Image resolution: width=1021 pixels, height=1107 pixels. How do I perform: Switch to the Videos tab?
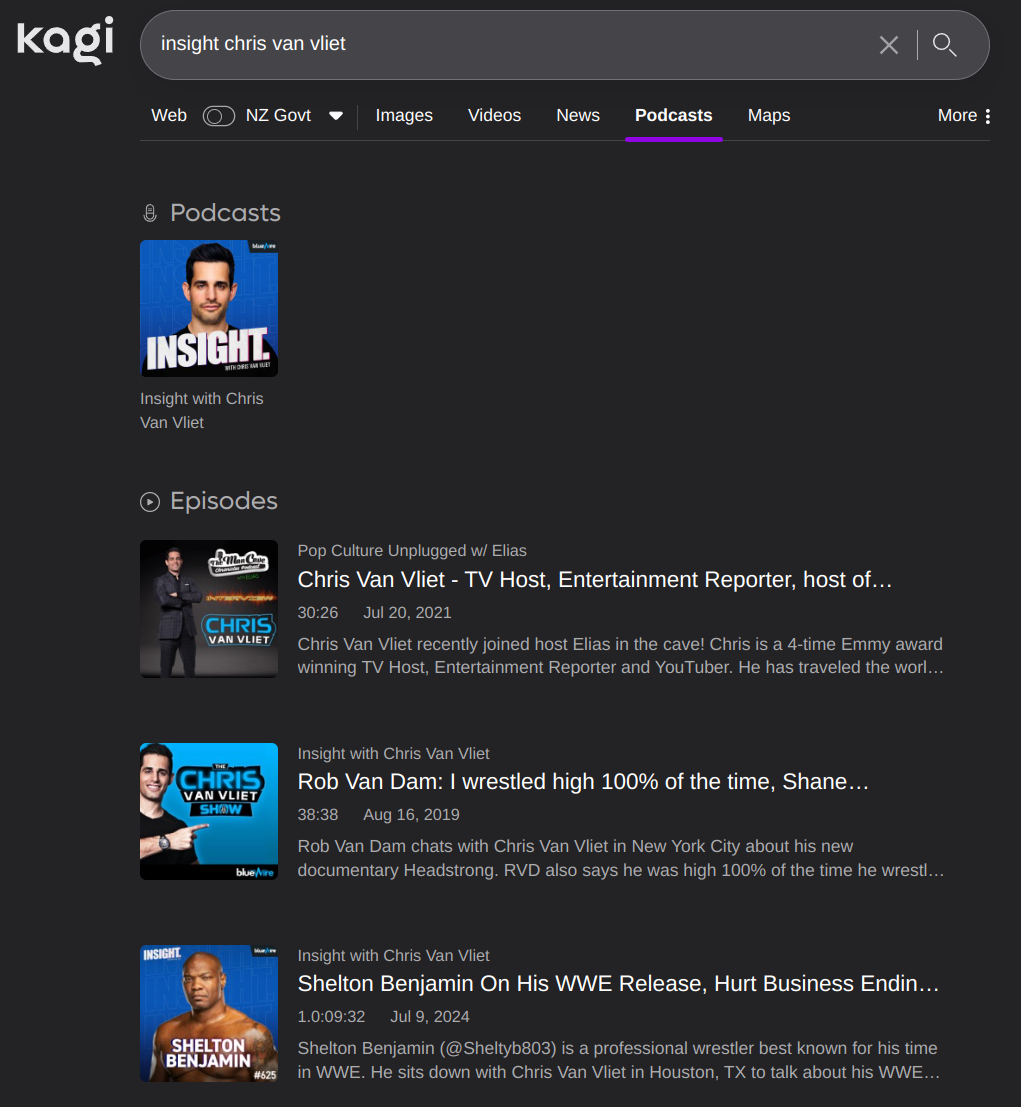click(x=494, y=116)
